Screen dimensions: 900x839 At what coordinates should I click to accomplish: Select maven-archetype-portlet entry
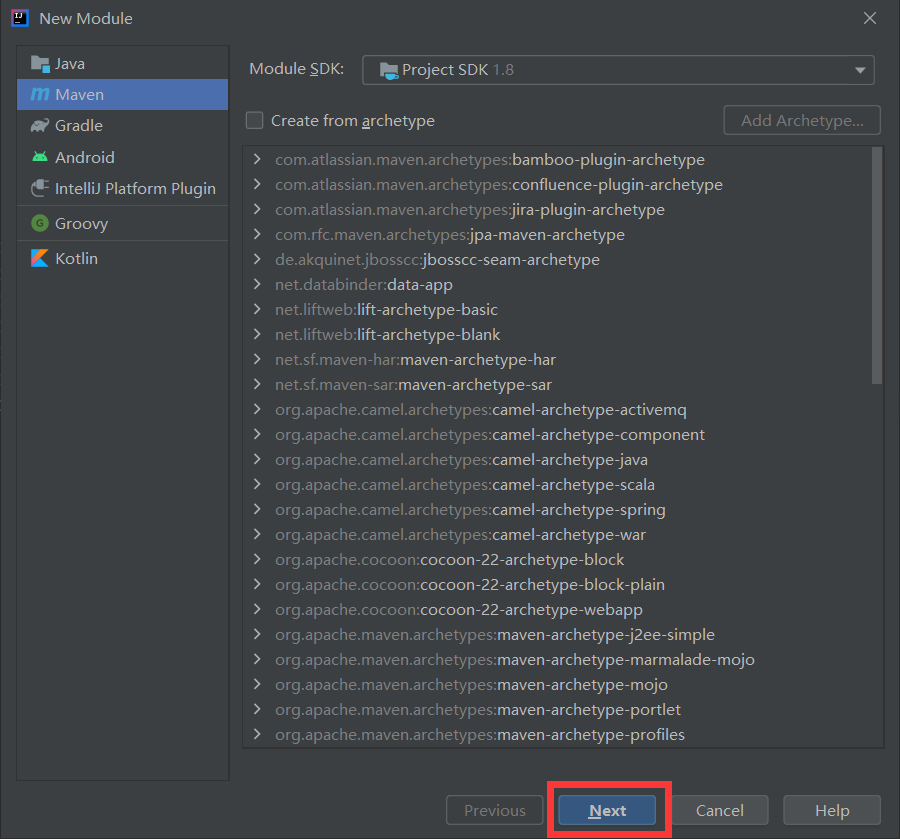478,709
